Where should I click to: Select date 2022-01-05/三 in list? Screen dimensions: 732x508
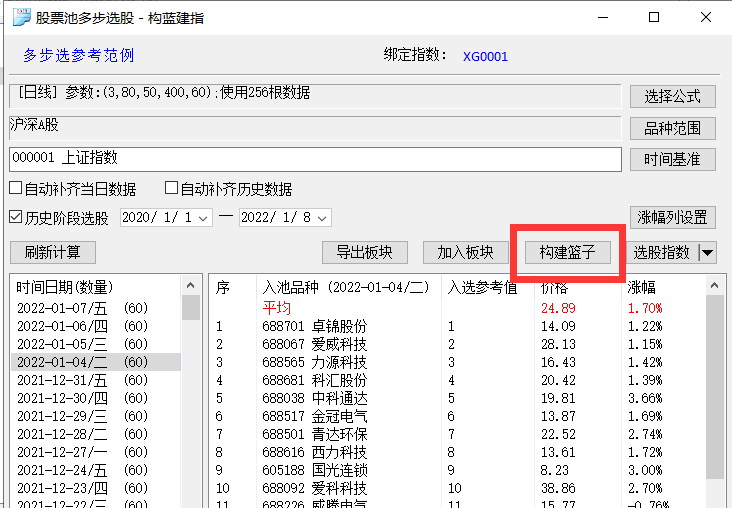96,344
